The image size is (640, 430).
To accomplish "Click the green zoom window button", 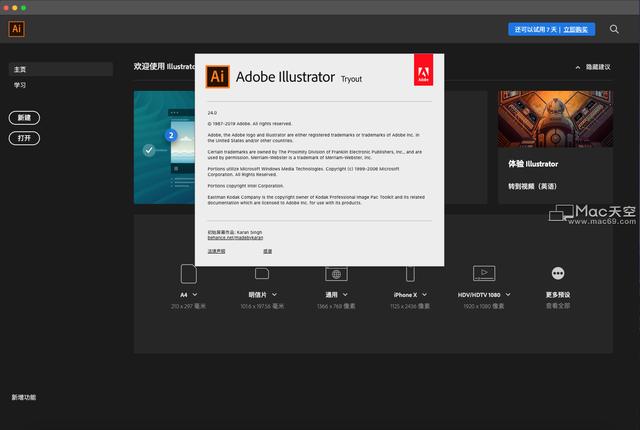I will coord(24,8).
